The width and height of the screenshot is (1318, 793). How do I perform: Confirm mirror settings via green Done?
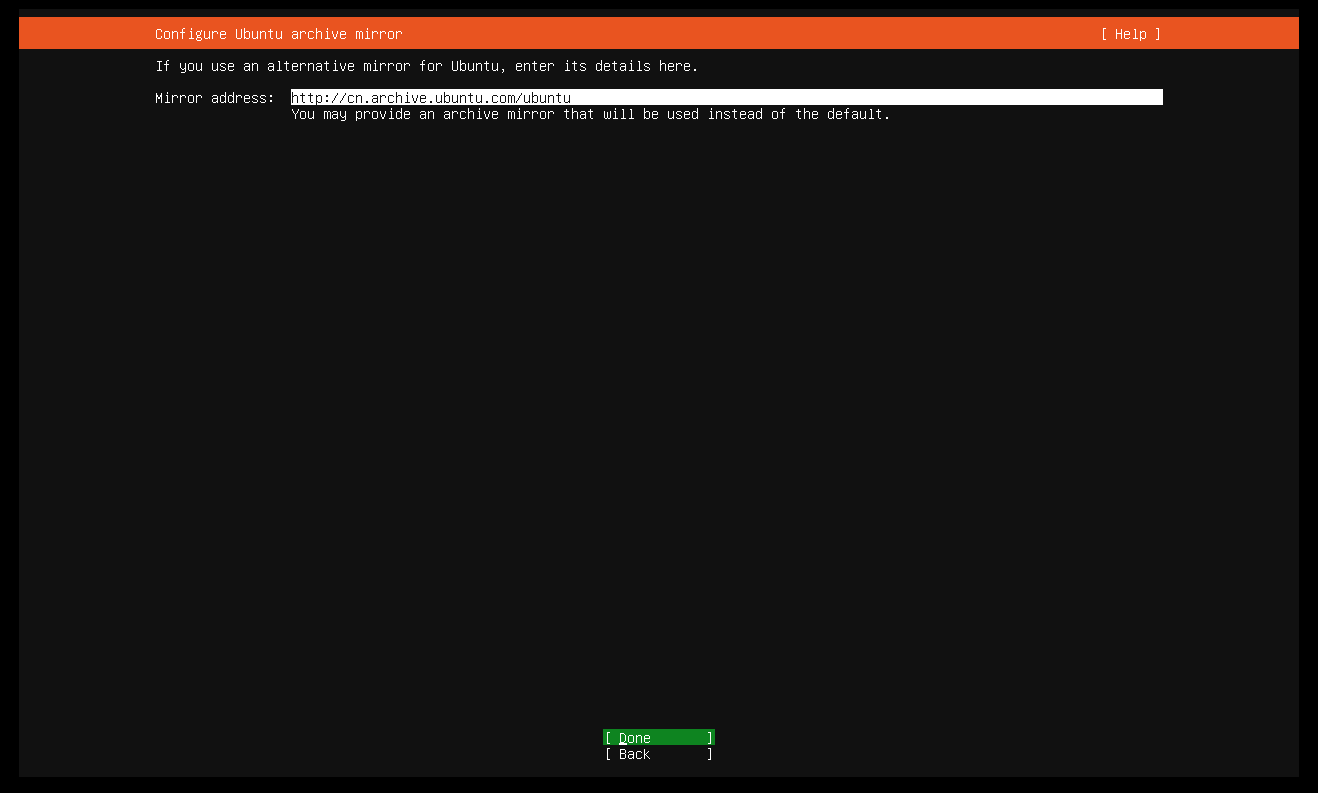coord(659,738)
